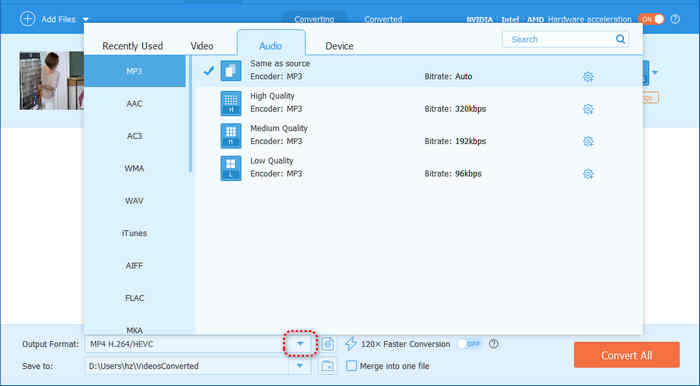700x386 pixels.
Task: Choose the Low Quality text label
Action: [271, 161]
